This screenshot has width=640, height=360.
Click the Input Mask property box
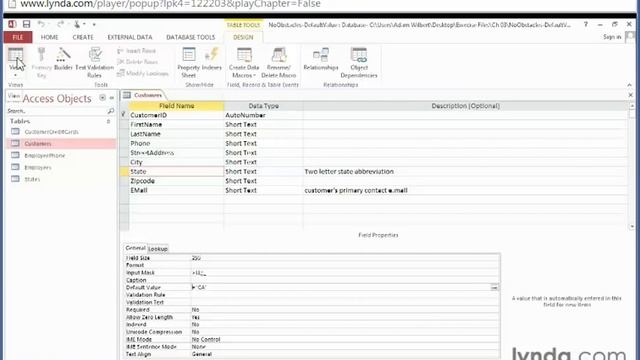pyautogui.click(x=345, y=273)
